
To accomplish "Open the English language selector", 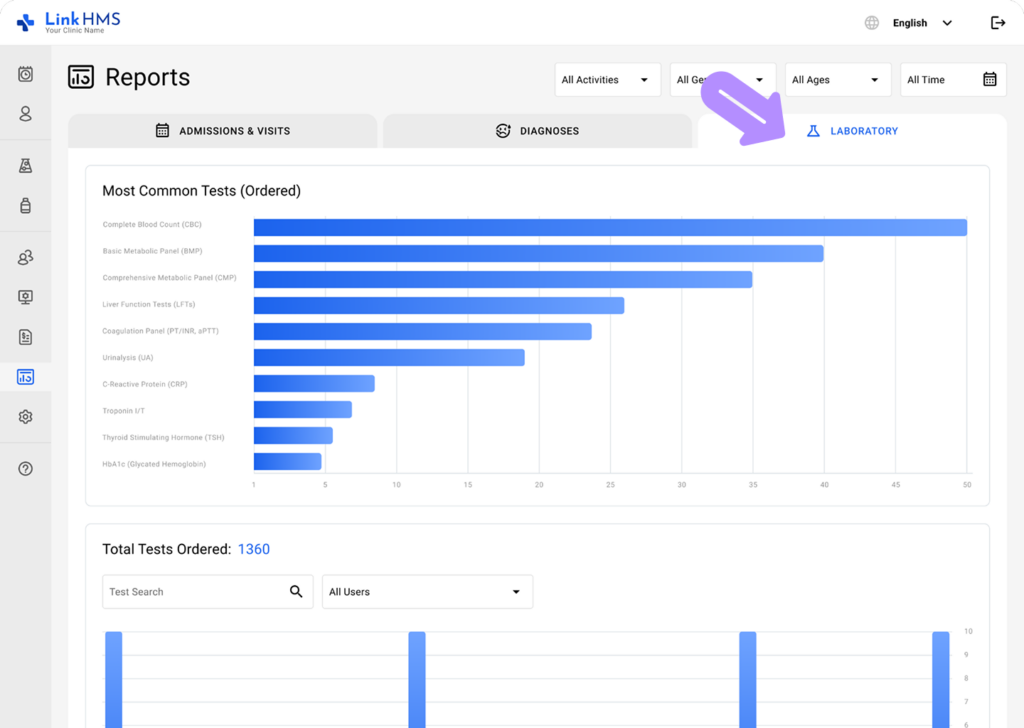I will pyautogui.click(x=909, y=23).
